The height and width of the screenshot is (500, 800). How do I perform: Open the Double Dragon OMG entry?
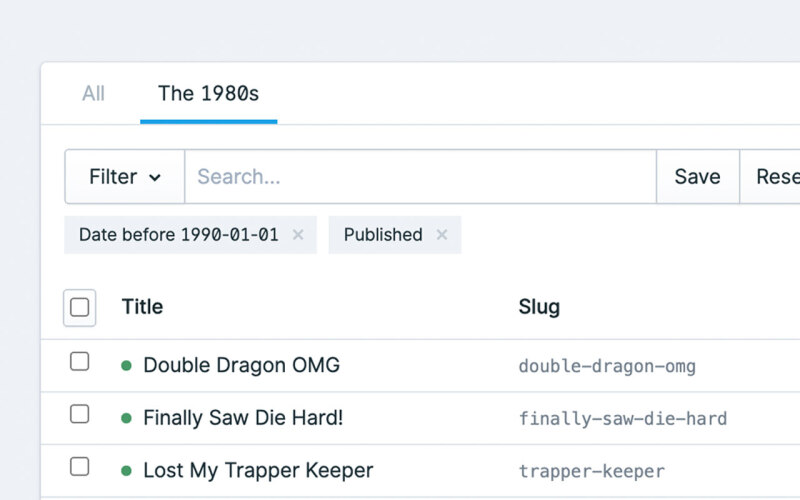click(x=241, y=366)
